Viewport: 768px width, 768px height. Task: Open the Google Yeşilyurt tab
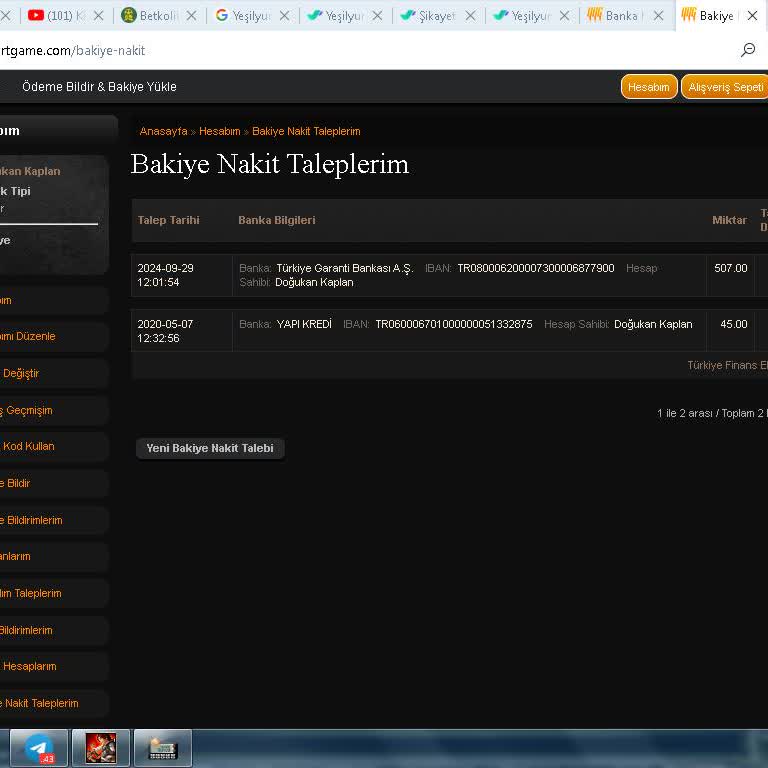pos(252,16)
